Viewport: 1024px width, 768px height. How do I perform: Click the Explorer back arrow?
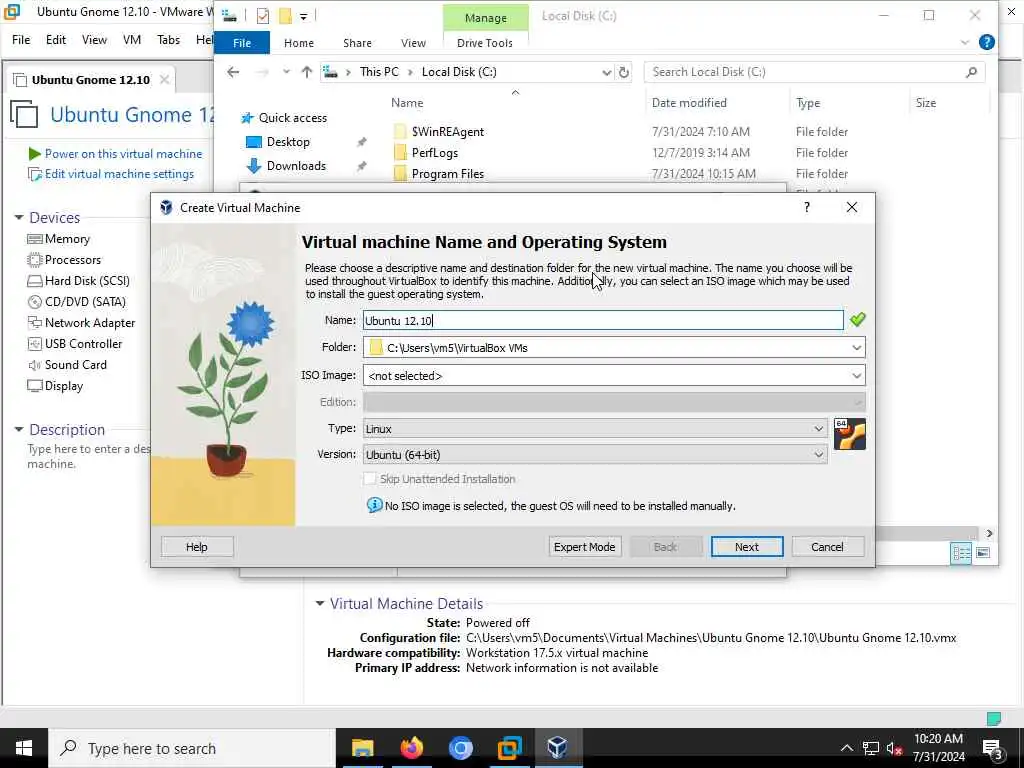click(x=233, y=72)
